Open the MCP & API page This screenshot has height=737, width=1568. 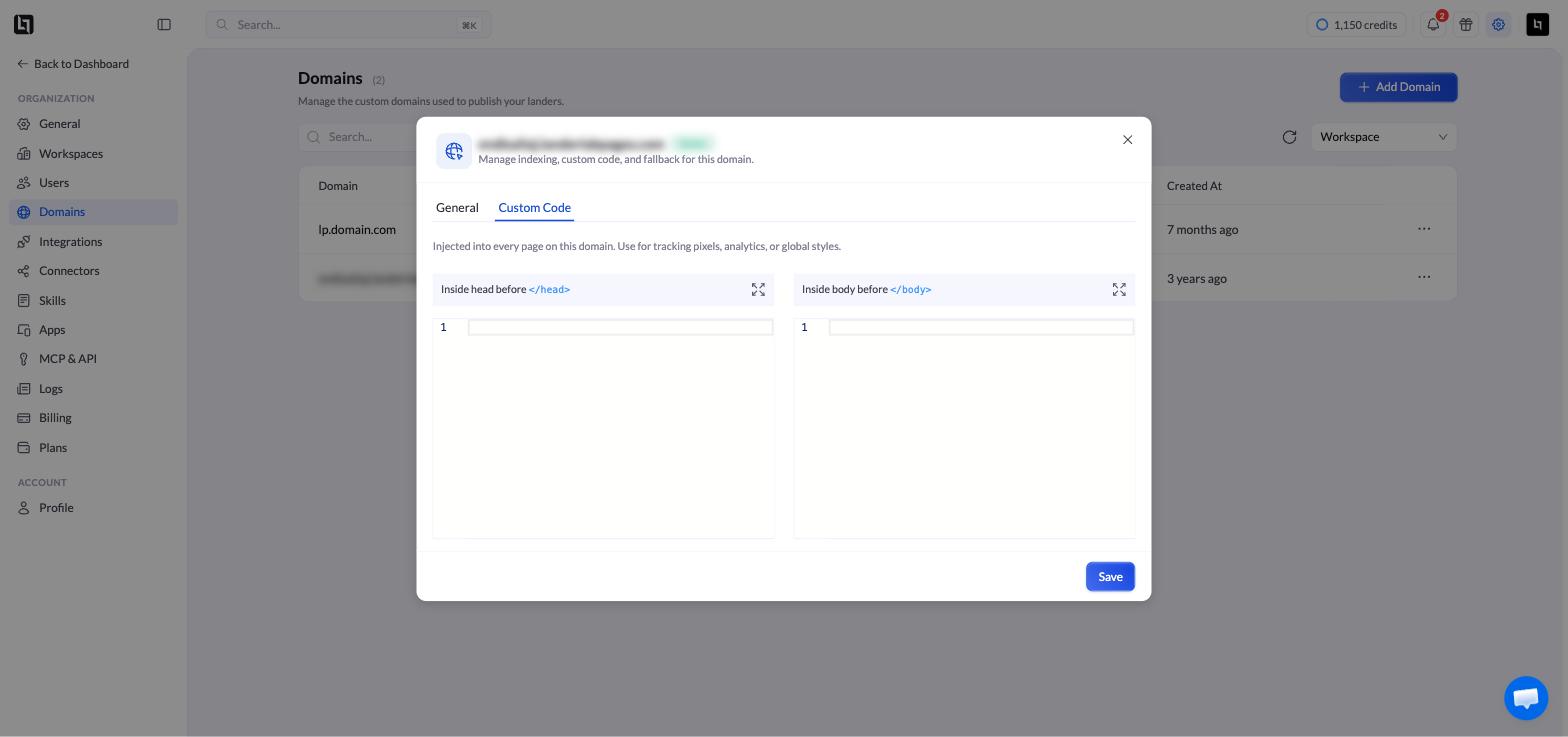pos(93,359)
